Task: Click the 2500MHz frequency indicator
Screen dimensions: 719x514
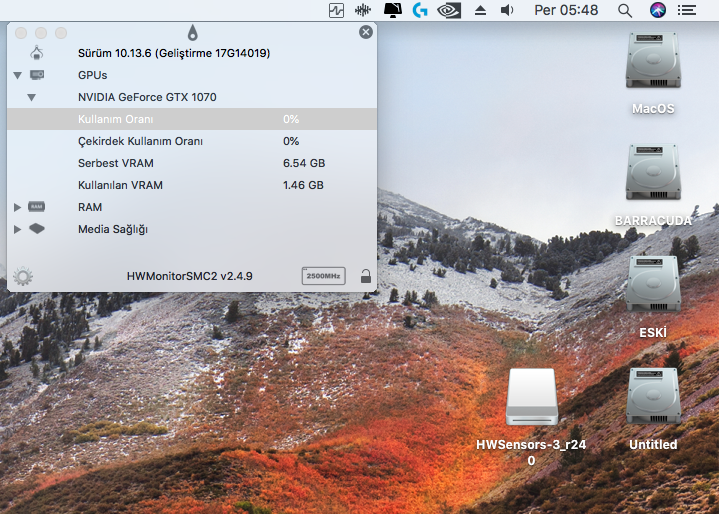Action: pyautogui.click(x=323, y=276)
